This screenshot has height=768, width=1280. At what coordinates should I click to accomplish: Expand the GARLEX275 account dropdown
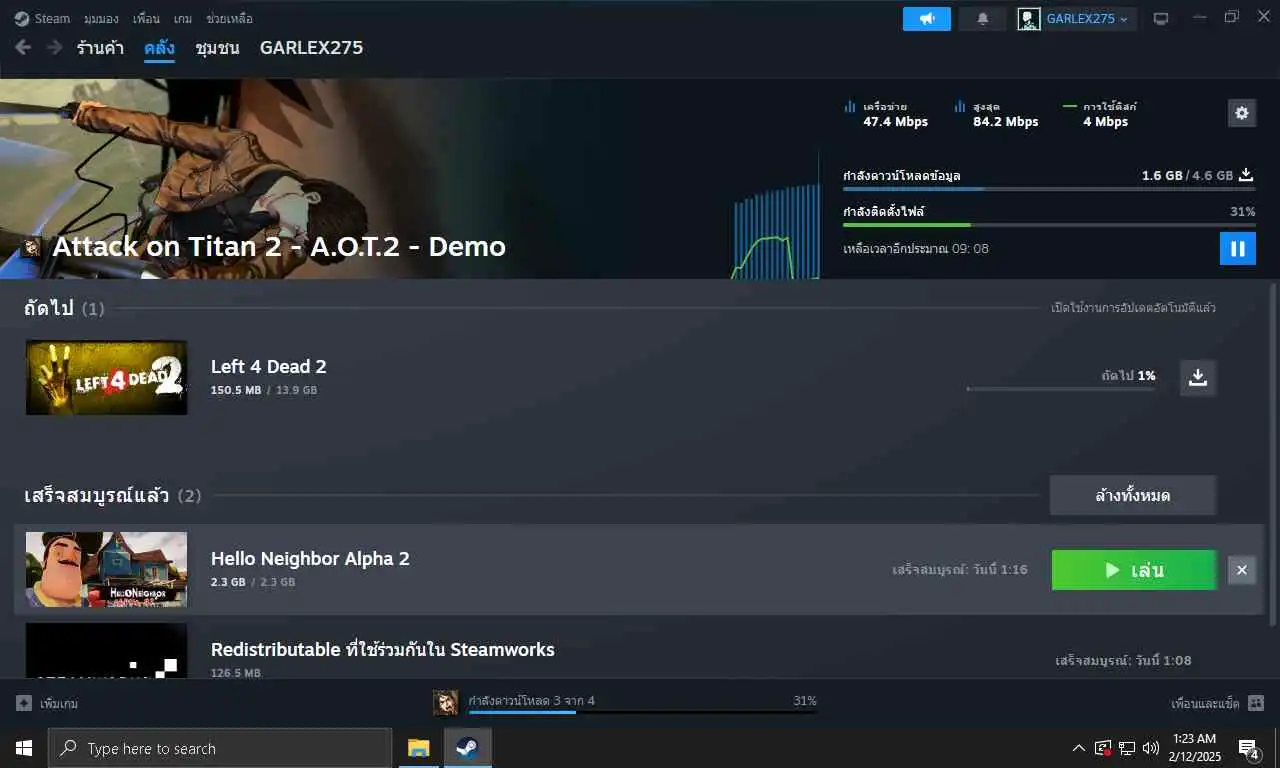pyautogui.click(x=1088, y=18)
